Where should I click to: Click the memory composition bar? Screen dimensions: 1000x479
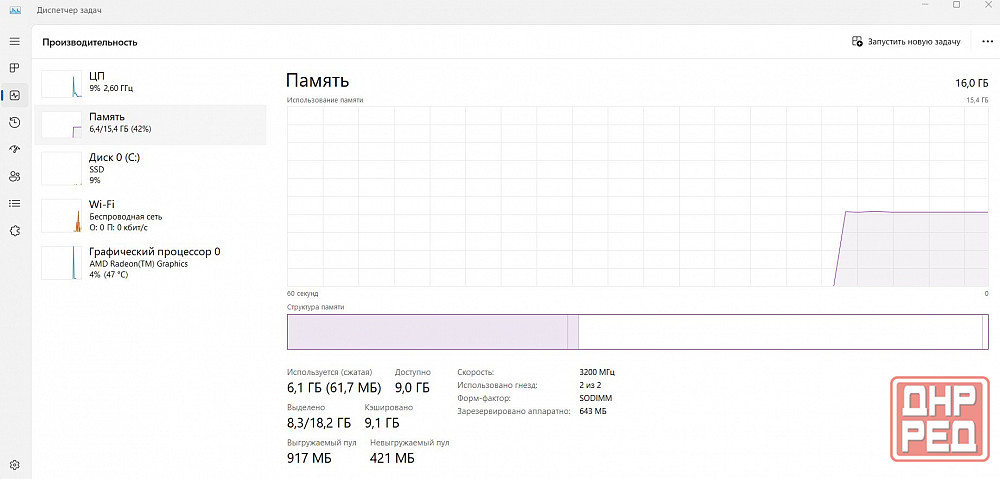637,331
